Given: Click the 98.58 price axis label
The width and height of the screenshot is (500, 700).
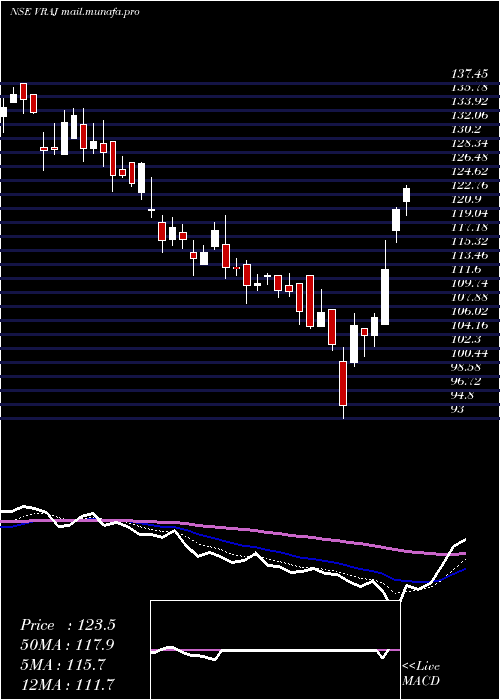Looking at the screenshot, I should 467,367.
